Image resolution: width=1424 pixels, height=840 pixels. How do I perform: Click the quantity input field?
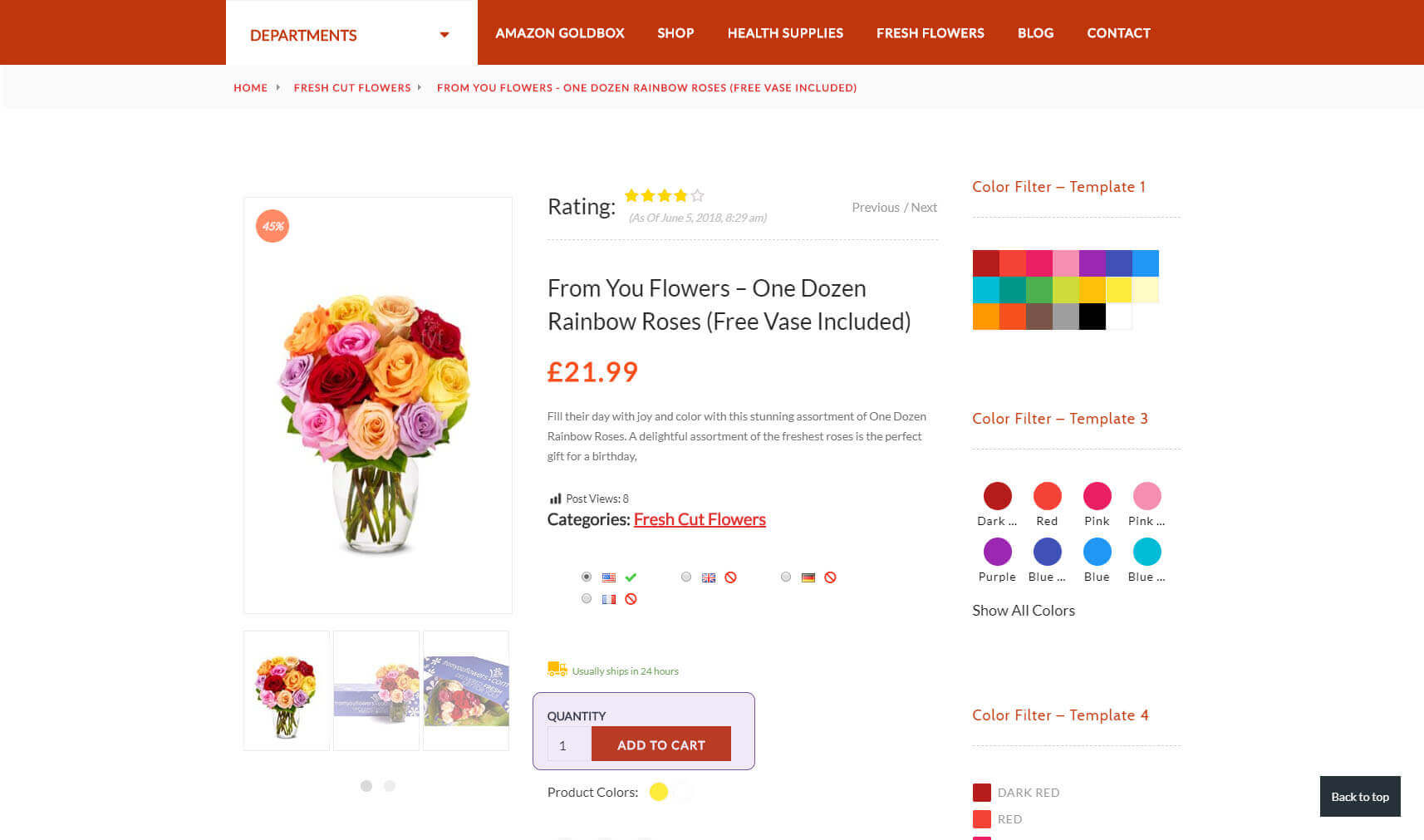(569, 744)
